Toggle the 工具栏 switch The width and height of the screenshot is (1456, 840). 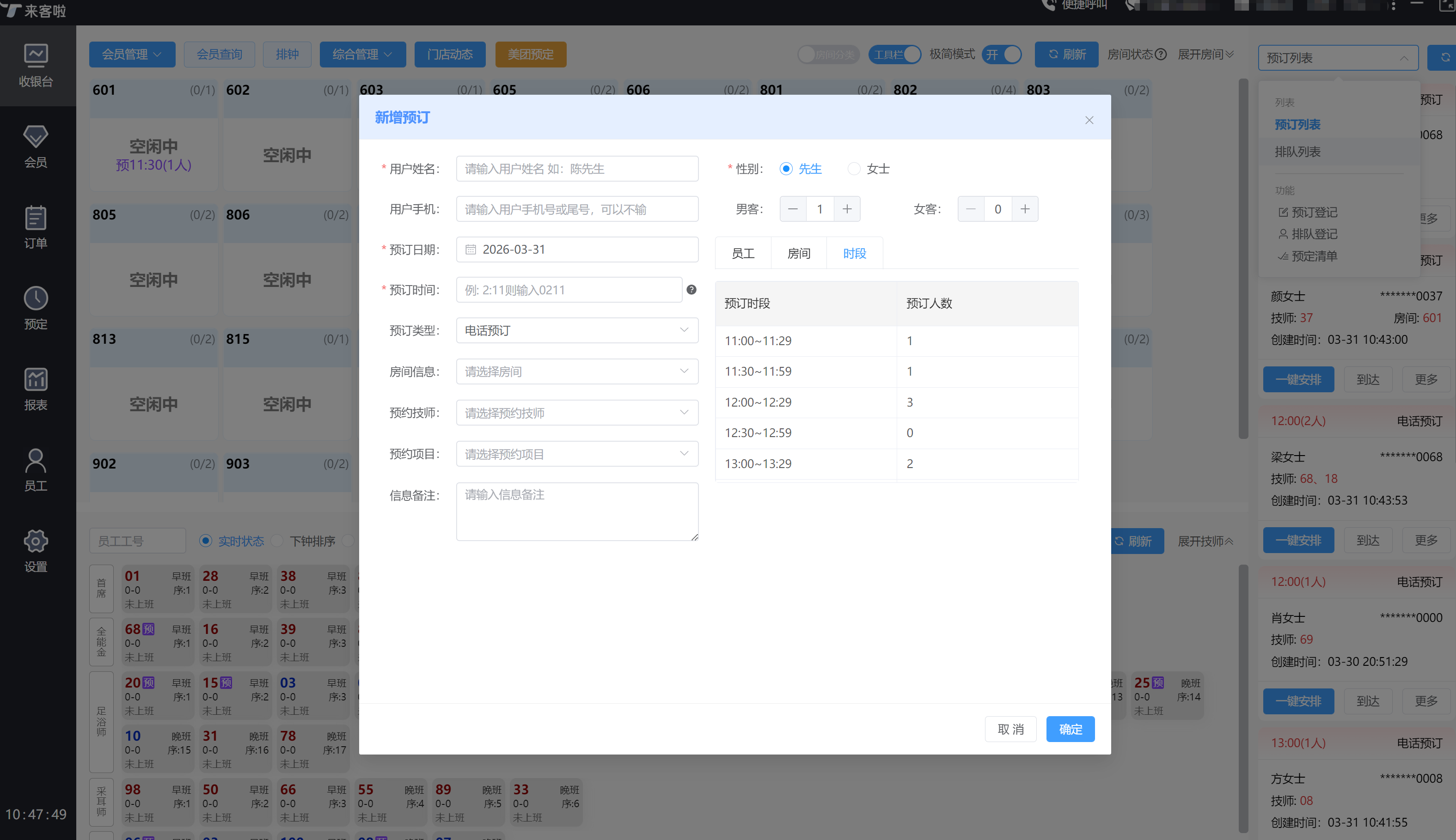(x=894, y=54)
